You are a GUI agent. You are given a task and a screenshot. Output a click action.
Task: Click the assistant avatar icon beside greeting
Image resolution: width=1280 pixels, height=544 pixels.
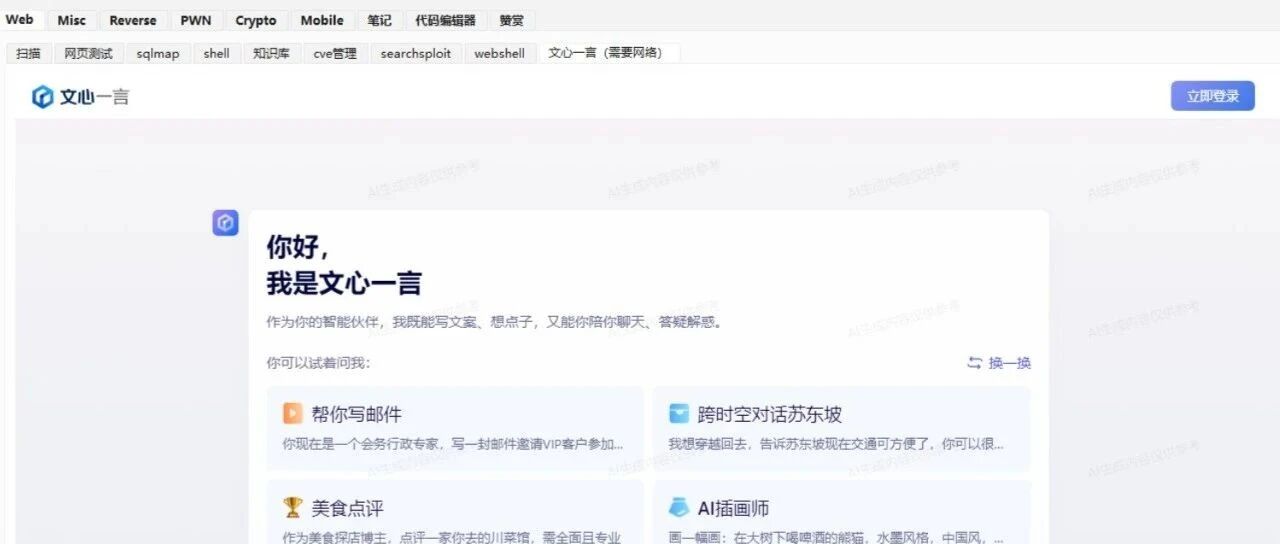(226, 223)
